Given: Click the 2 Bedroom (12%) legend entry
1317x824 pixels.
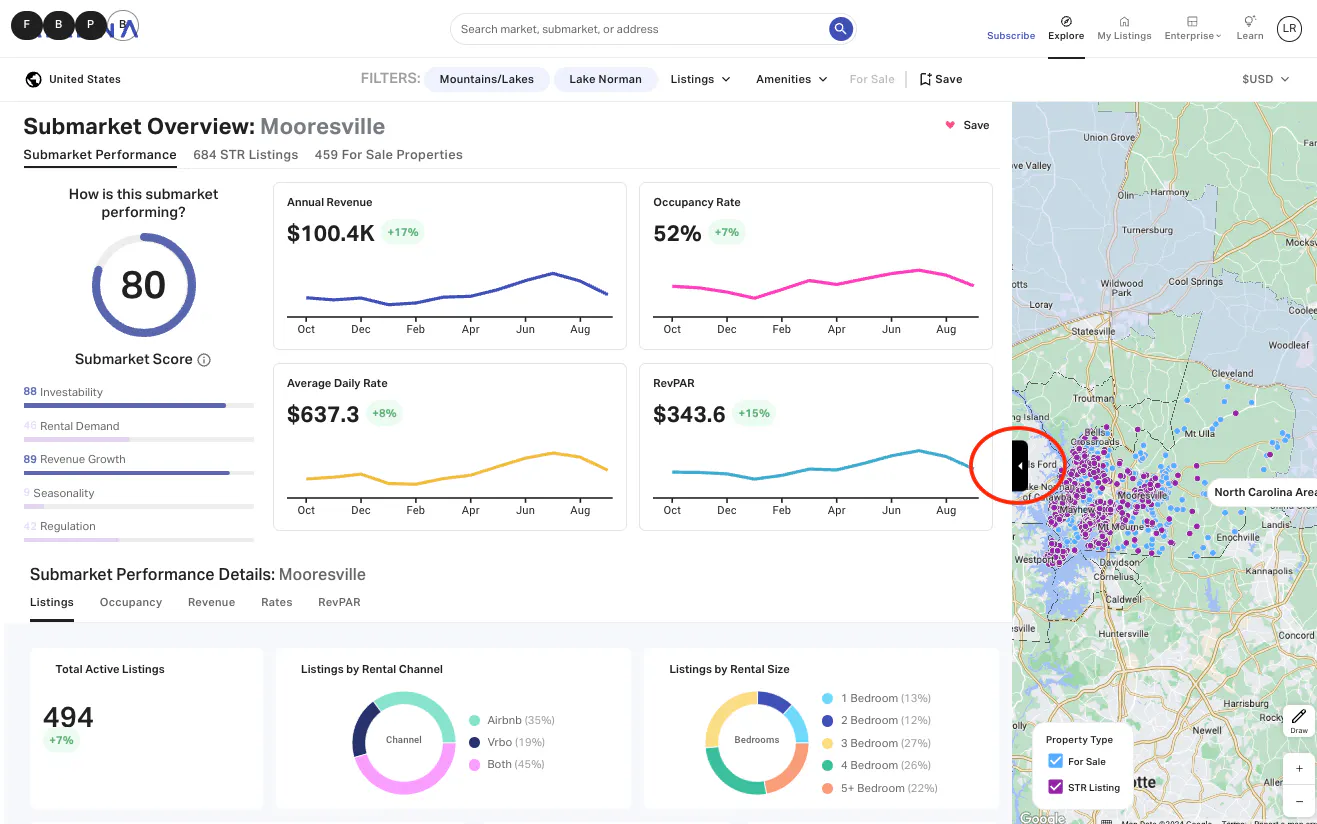Looking at the screenshot, I should [x=876, y=720].
